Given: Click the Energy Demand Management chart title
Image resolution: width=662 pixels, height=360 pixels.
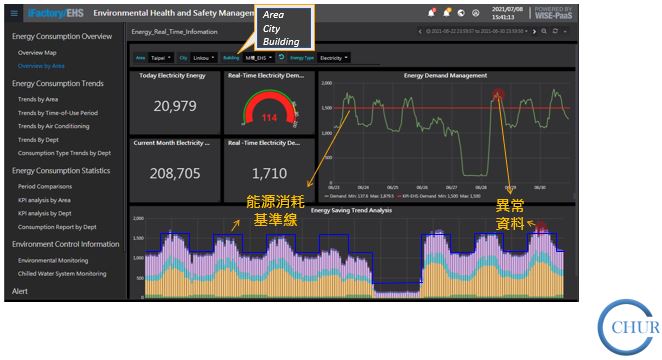Looking at the screenshot, I should [445, 76].
